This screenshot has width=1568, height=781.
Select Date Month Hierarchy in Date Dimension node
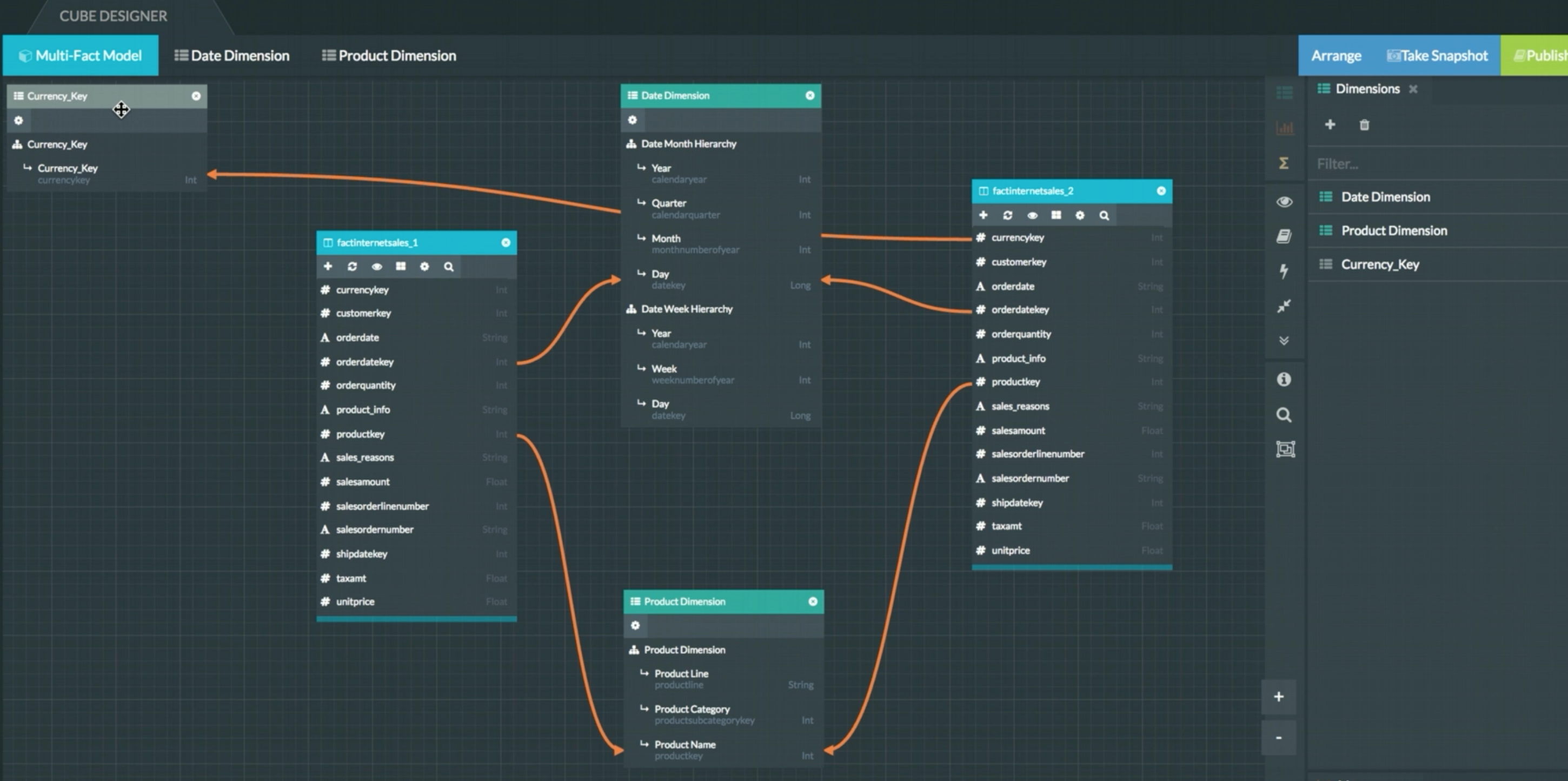click(721, 144)
